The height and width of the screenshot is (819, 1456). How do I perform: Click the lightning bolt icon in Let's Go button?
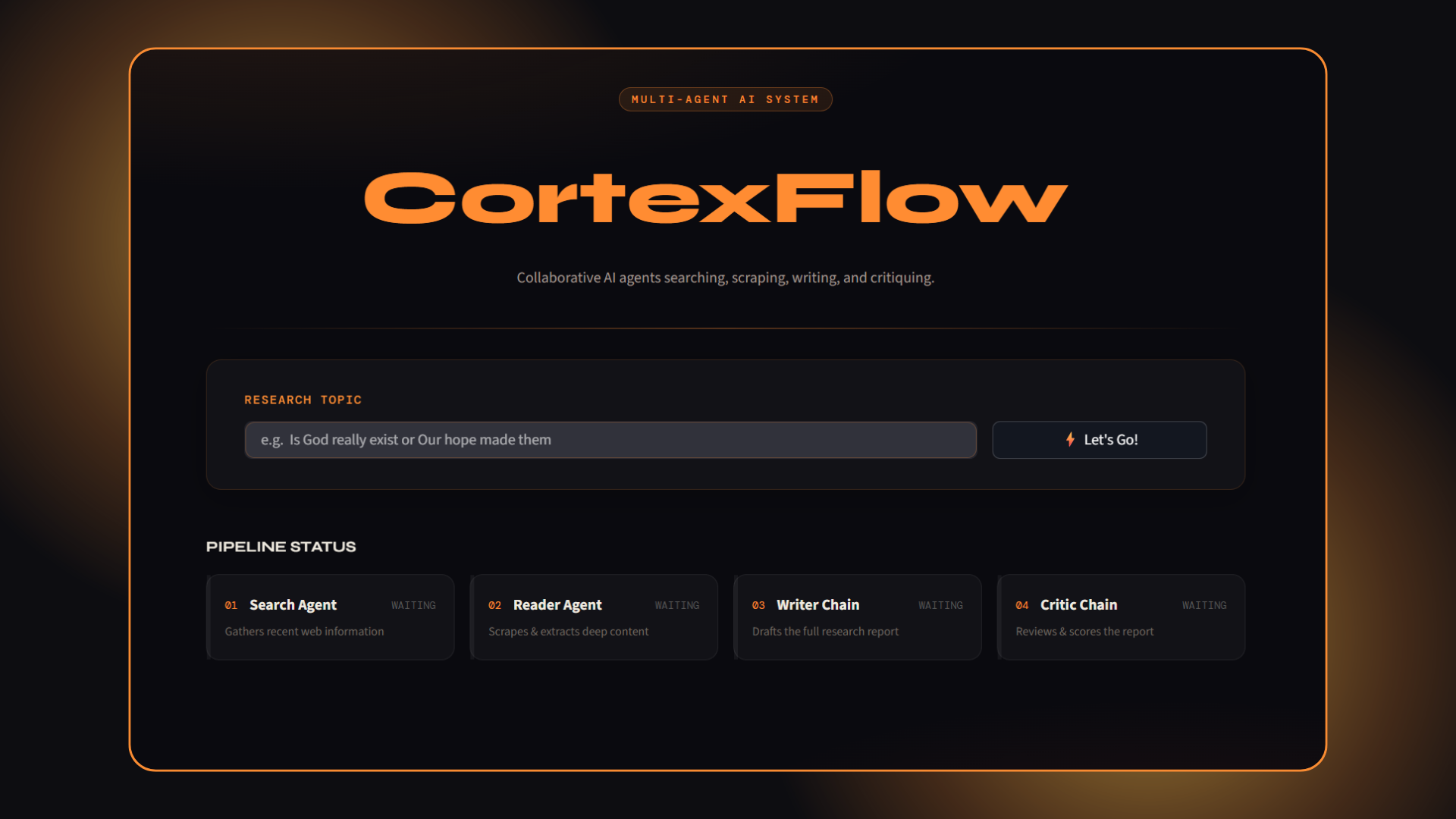tap(1070, 439)
